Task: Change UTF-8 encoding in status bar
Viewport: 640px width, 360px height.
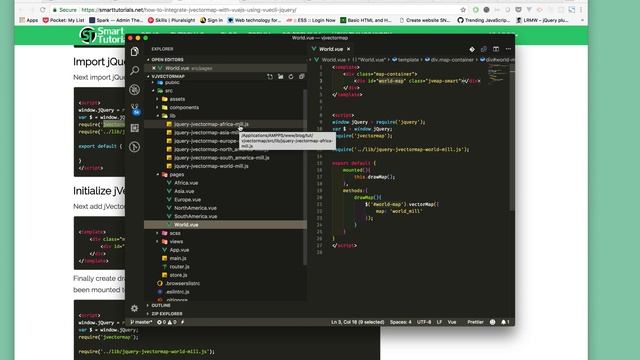Action: [424, 322]
